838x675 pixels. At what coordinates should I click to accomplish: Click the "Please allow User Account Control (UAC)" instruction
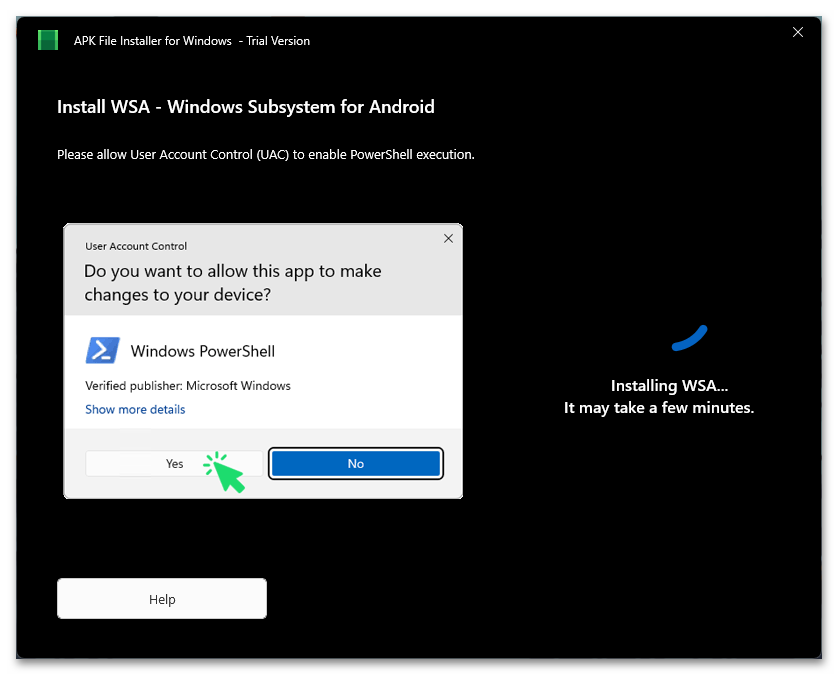point(266,154)
